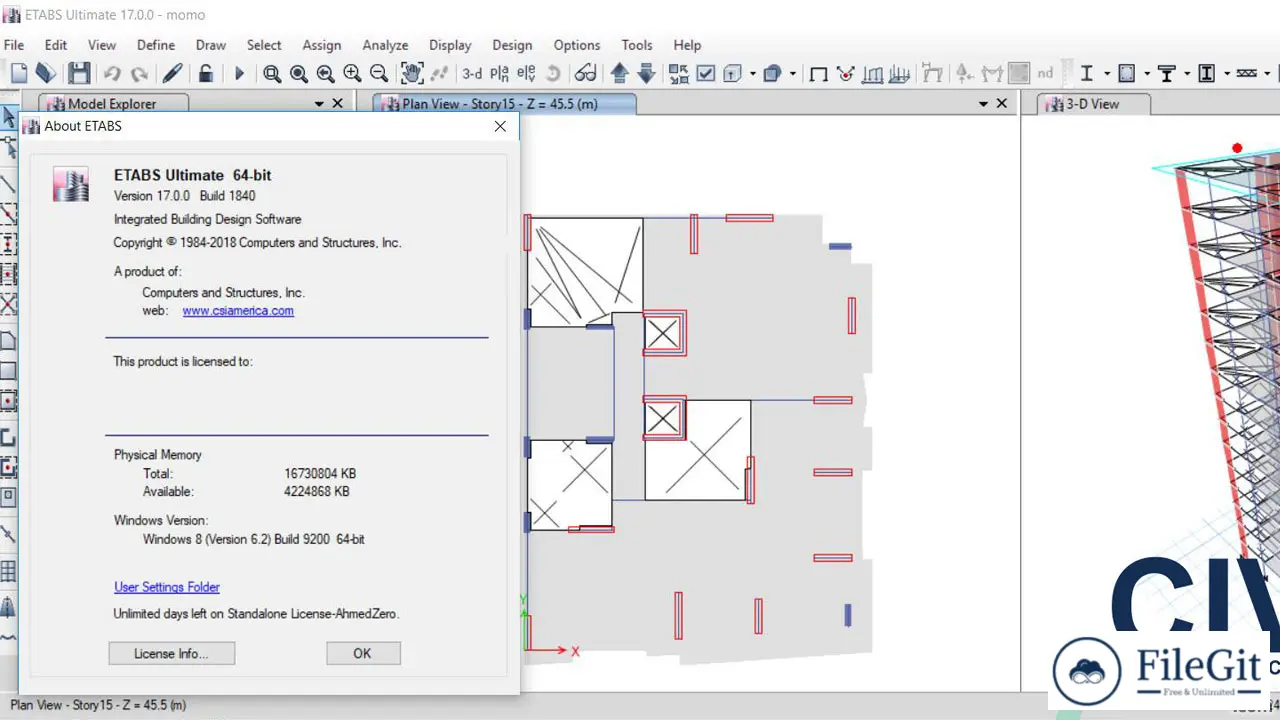The width and height of the screenshot is (1280, 720).
Task: Create a new model with the New icon
Action: pyautogui.click(x=19, y=73)
